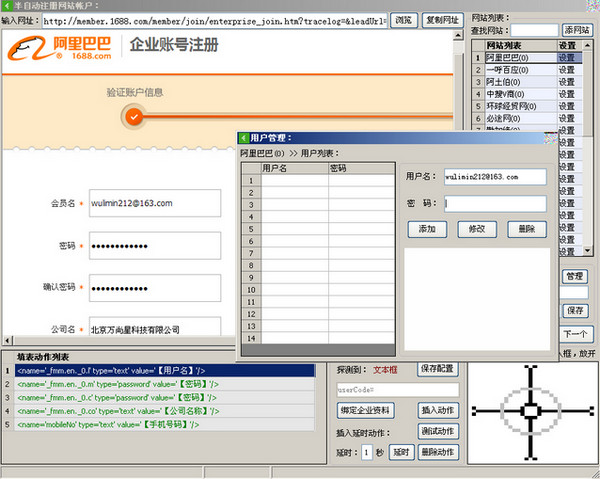Click the 公司名 field on web page

pos(155,326)
